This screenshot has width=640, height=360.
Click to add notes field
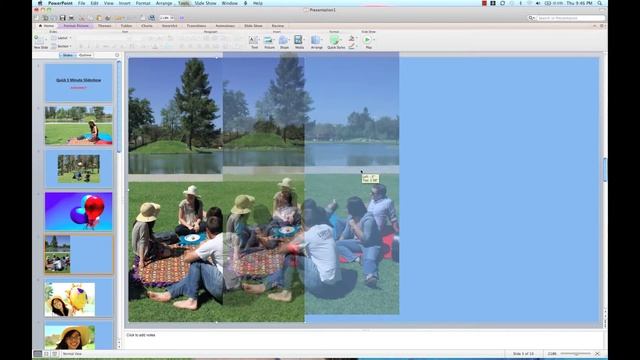(363, 340)
